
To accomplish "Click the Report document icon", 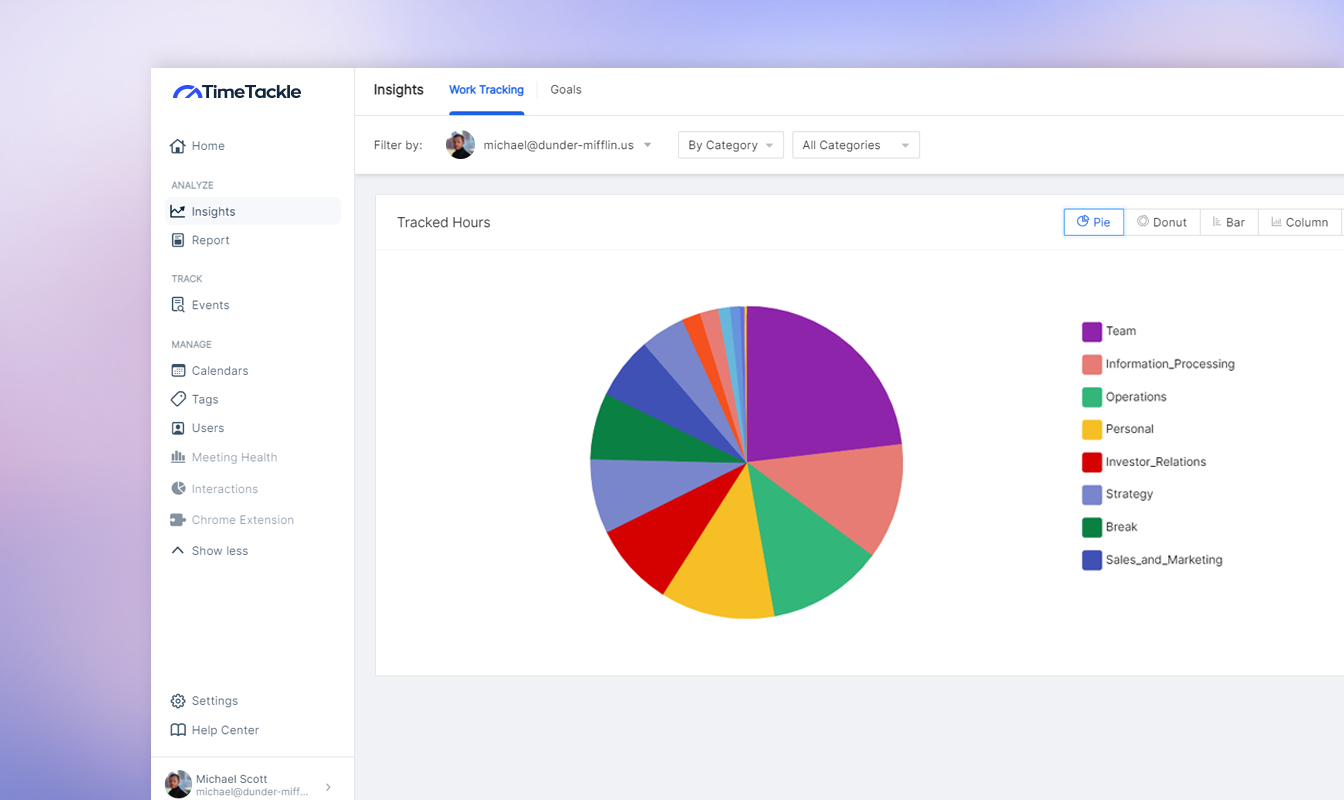I will pos(178,240).
